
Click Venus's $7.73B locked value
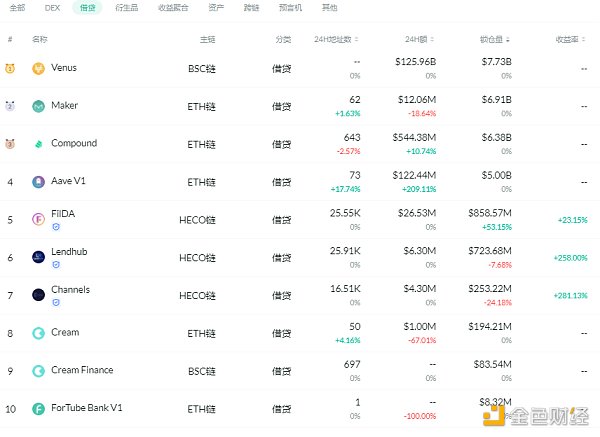click(x=496, y=62)
